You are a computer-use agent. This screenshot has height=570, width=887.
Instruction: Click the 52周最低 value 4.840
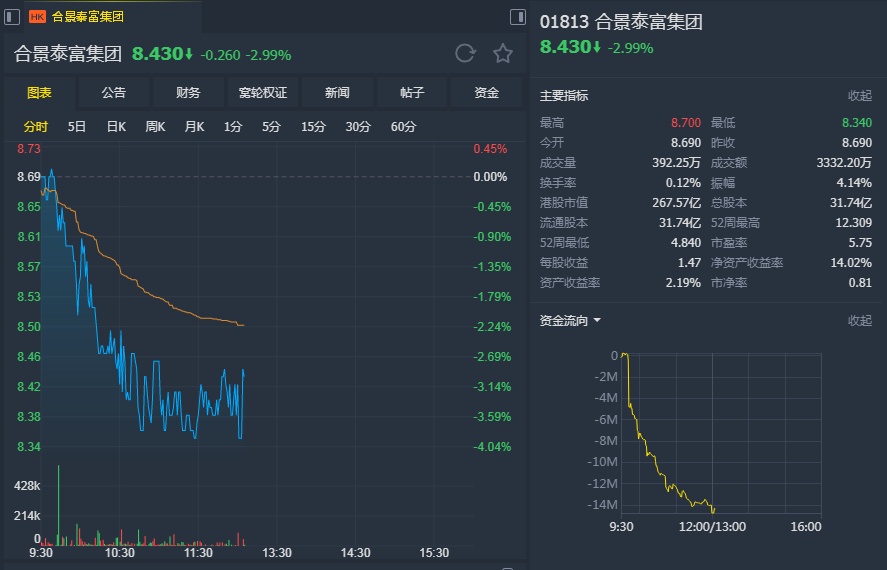pos(686,243)
